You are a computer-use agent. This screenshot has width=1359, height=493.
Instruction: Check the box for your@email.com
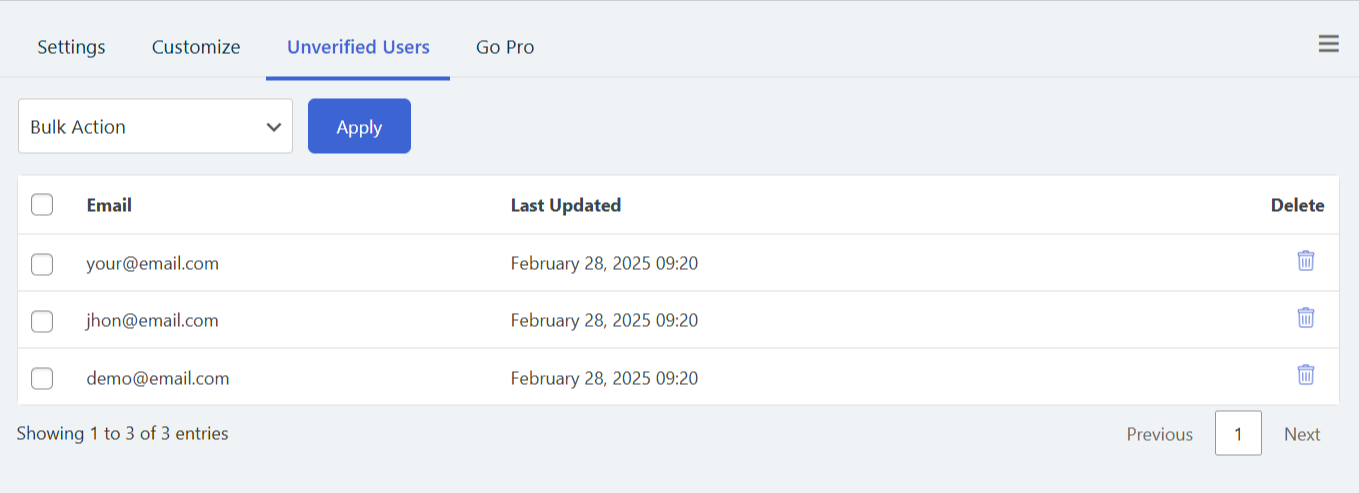(42, 264)
